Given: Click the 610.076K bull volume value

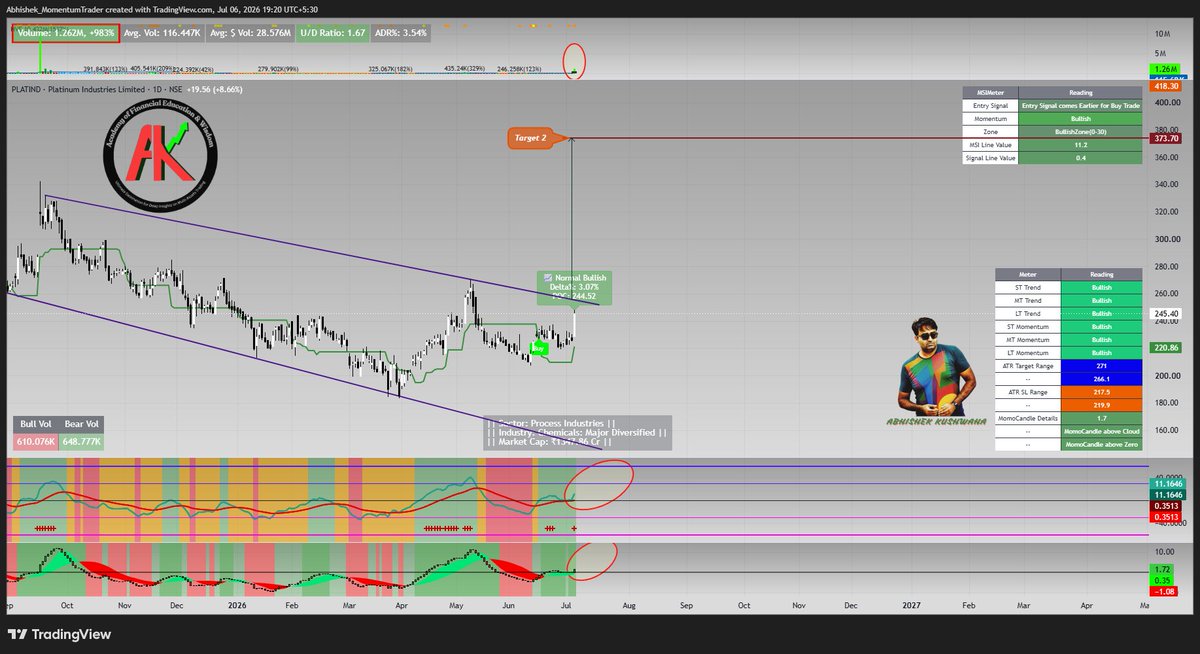Looking at the screenshot, I should [35, 441].
